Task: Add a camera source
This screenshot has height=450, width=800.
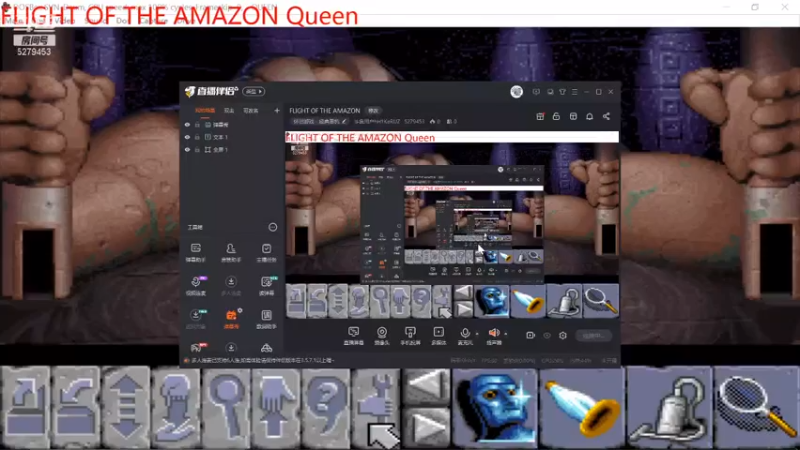Action: pos(382,335)
